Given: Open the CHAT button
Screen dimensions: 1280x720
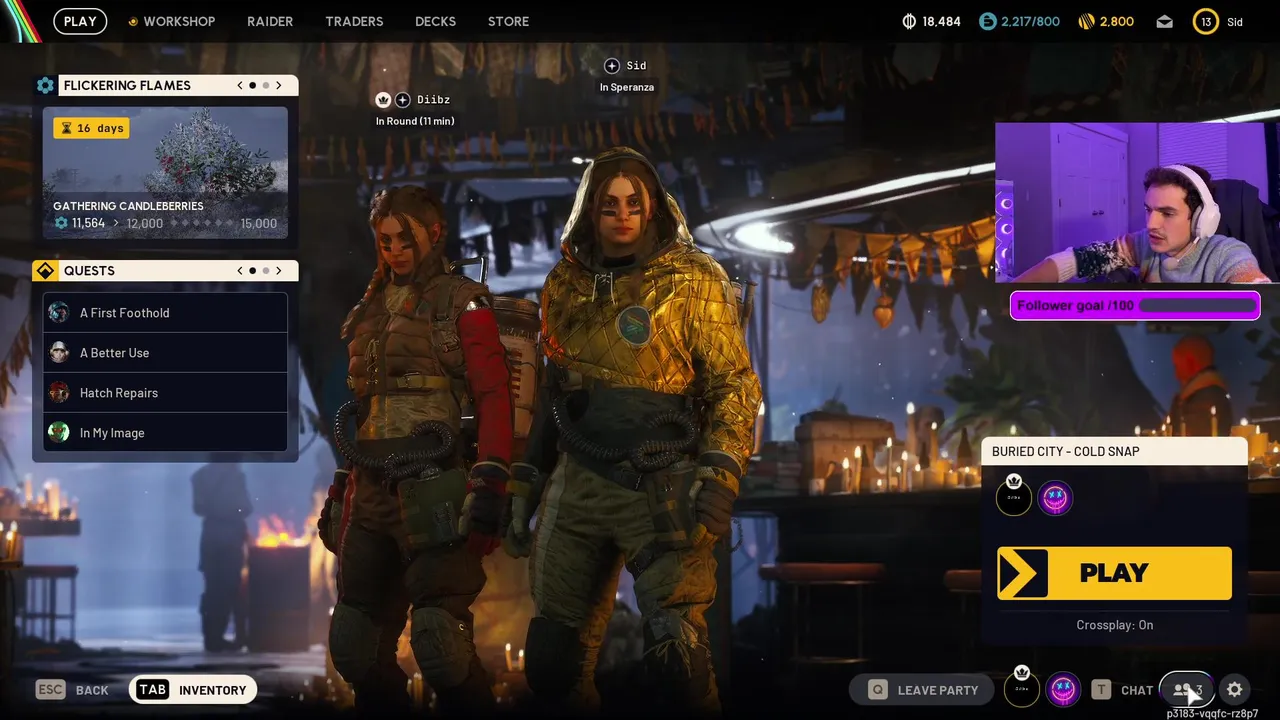Looking at the screenshot, I should [x=1124, y=690].
